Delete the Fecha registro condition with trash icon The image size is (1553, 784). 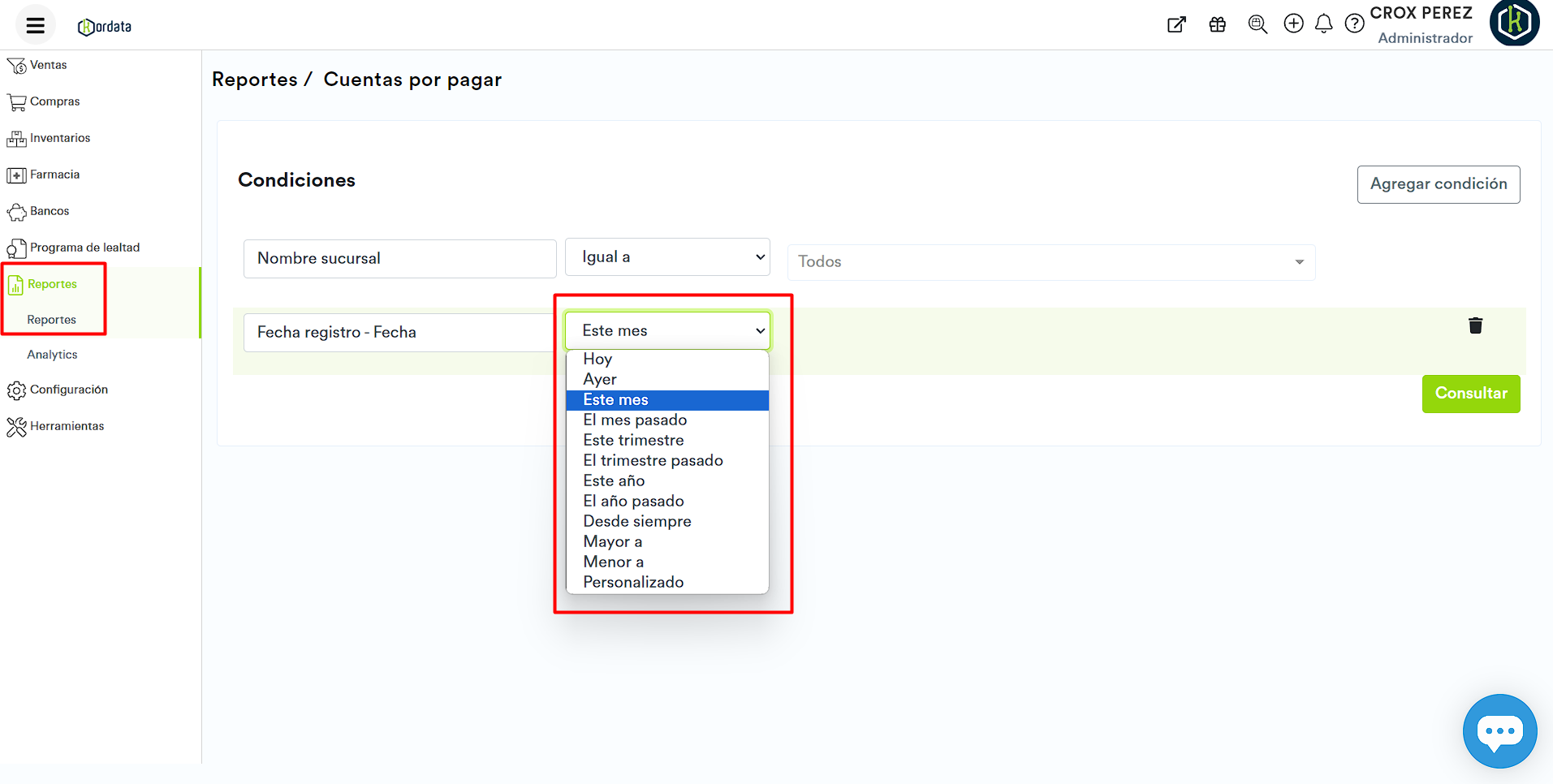(1475, 325)
